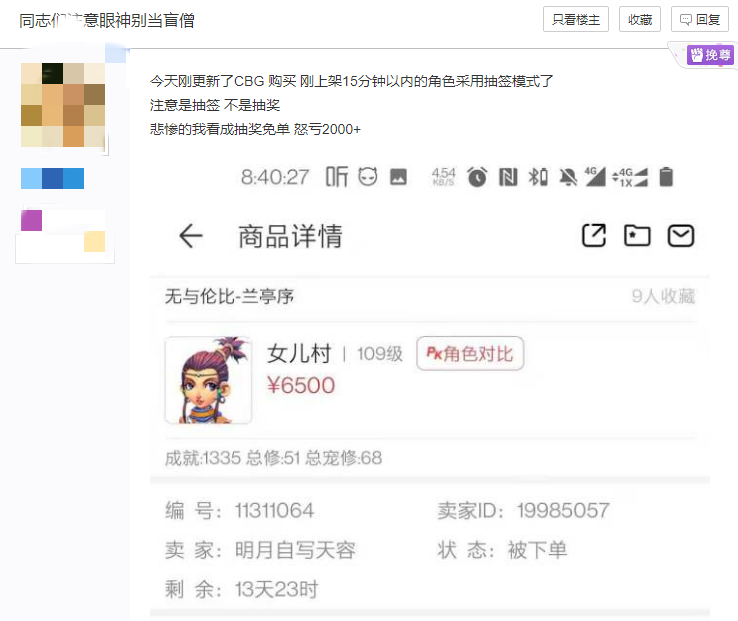Screen dimensions: 738x621
Task: Click the post line 注意是抽签 不是抽奖
Action: click(x=215, y=105)
